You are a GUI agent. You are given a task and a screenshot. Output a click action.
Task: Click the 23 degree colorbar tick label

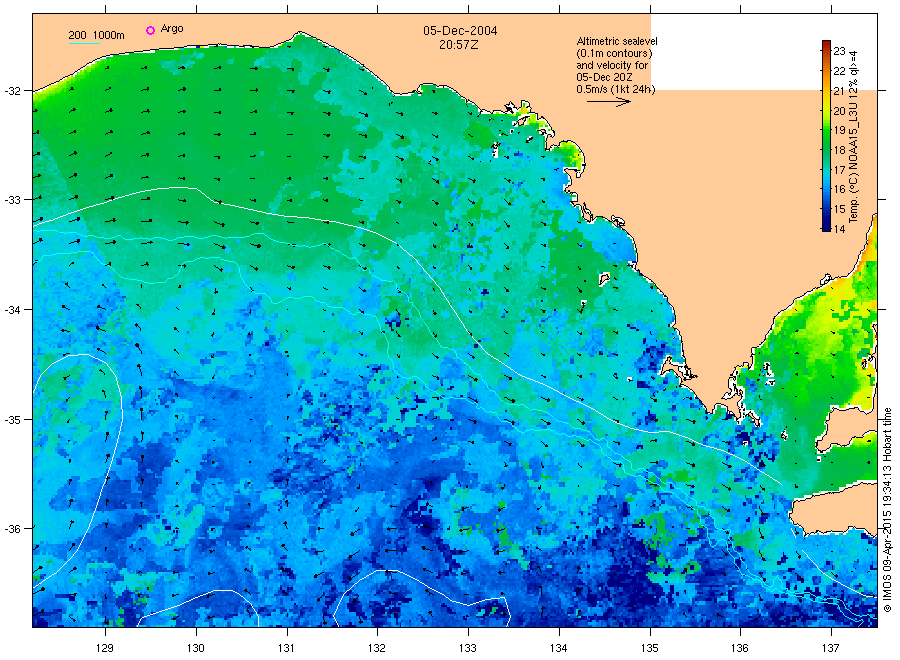(840, 51)
